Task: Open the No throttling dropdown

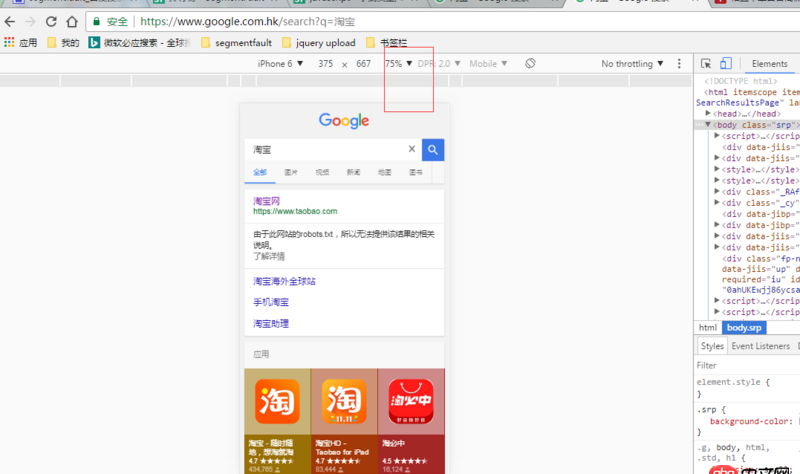Action: click(x=633, y=64)
